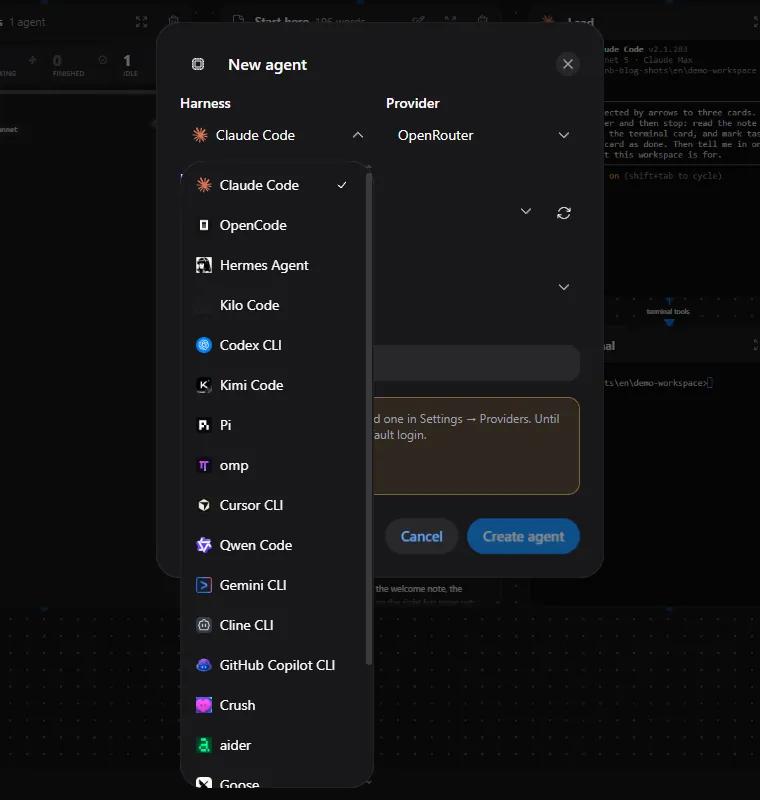Screen dimensions: 760x800
Task: Collapse the Harness Claude Code dropdown
Action: [277, 135]
